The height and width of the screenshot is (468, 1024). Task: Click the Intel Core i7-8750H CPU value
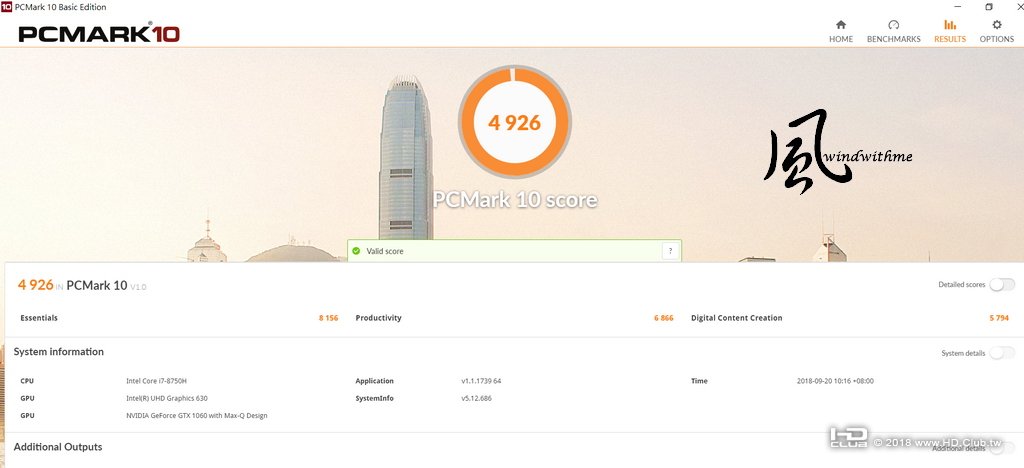click(x=157, y=381)
